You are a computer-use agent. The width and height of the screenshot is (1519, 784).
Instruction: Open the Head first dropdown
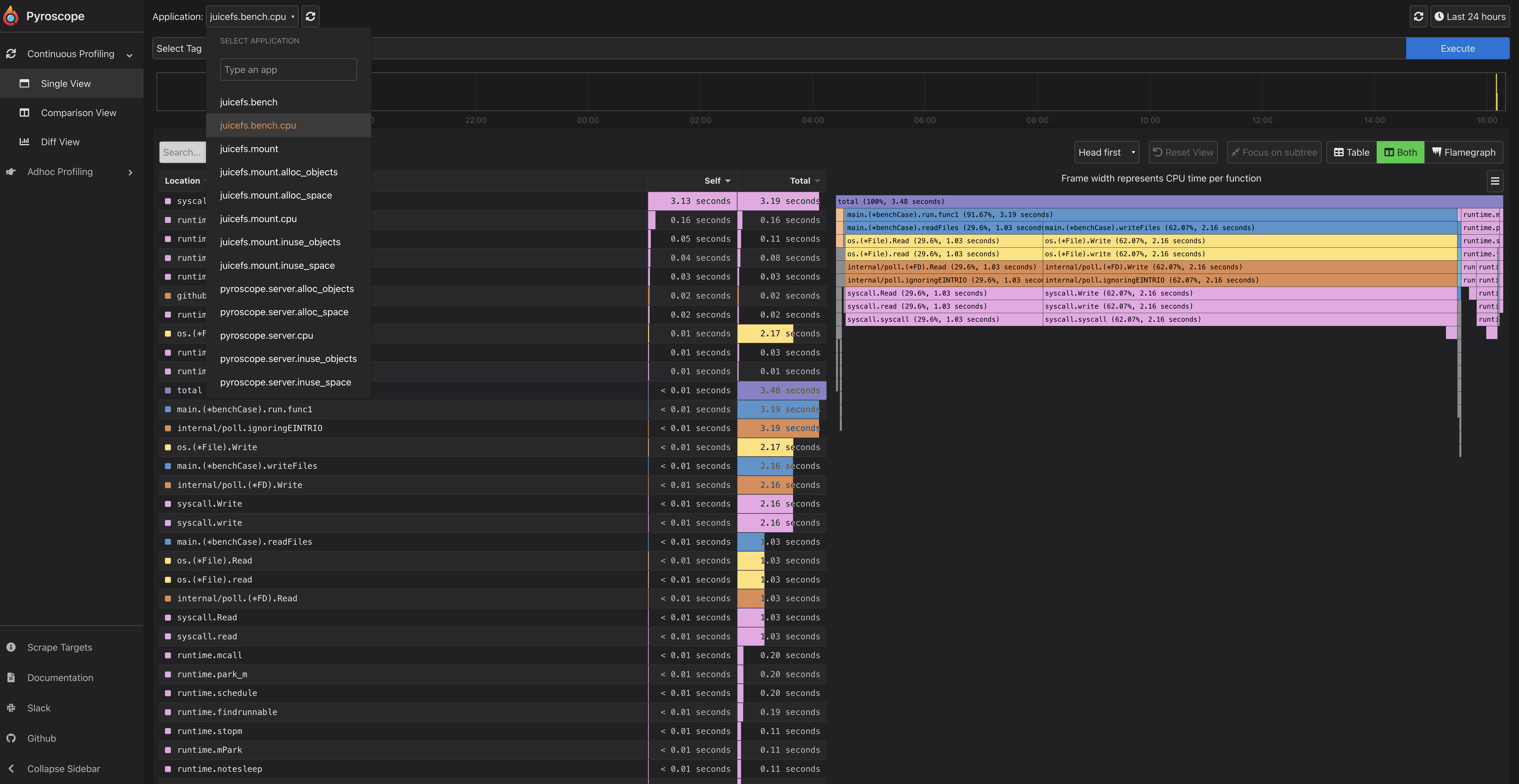(x=1106, y=152)
